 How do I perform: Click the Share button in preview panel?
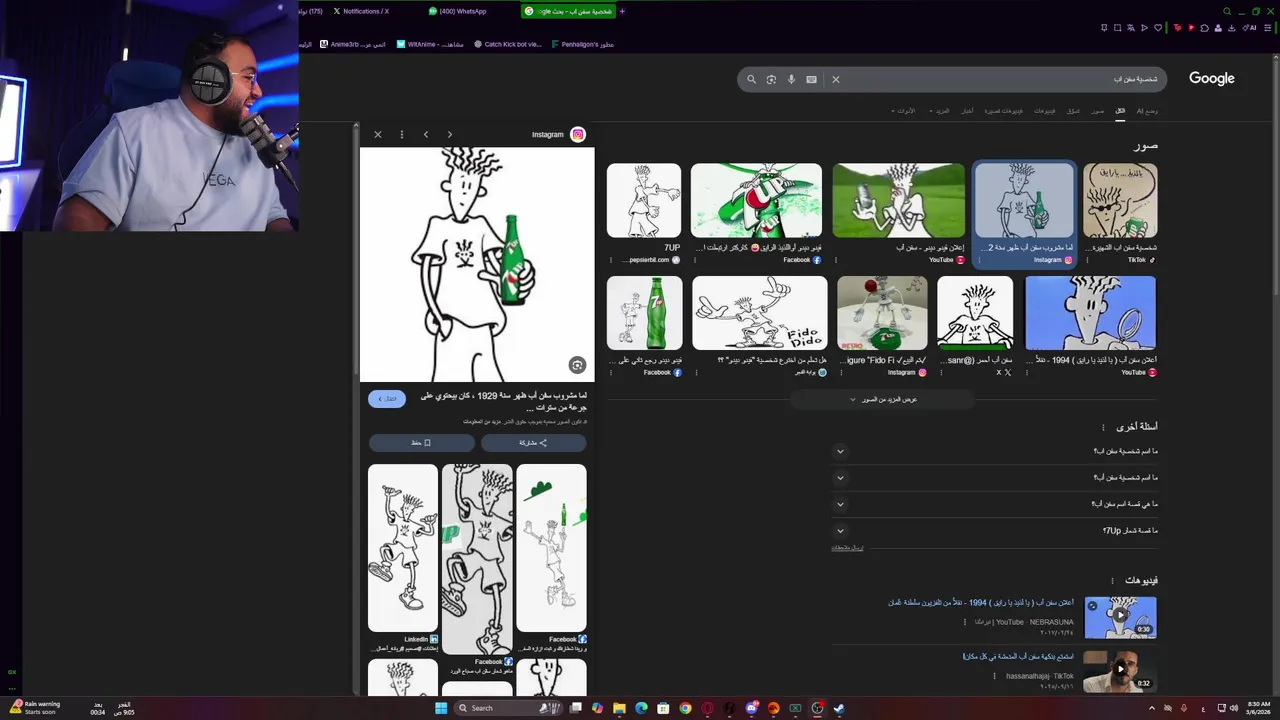tap(533, 443)
